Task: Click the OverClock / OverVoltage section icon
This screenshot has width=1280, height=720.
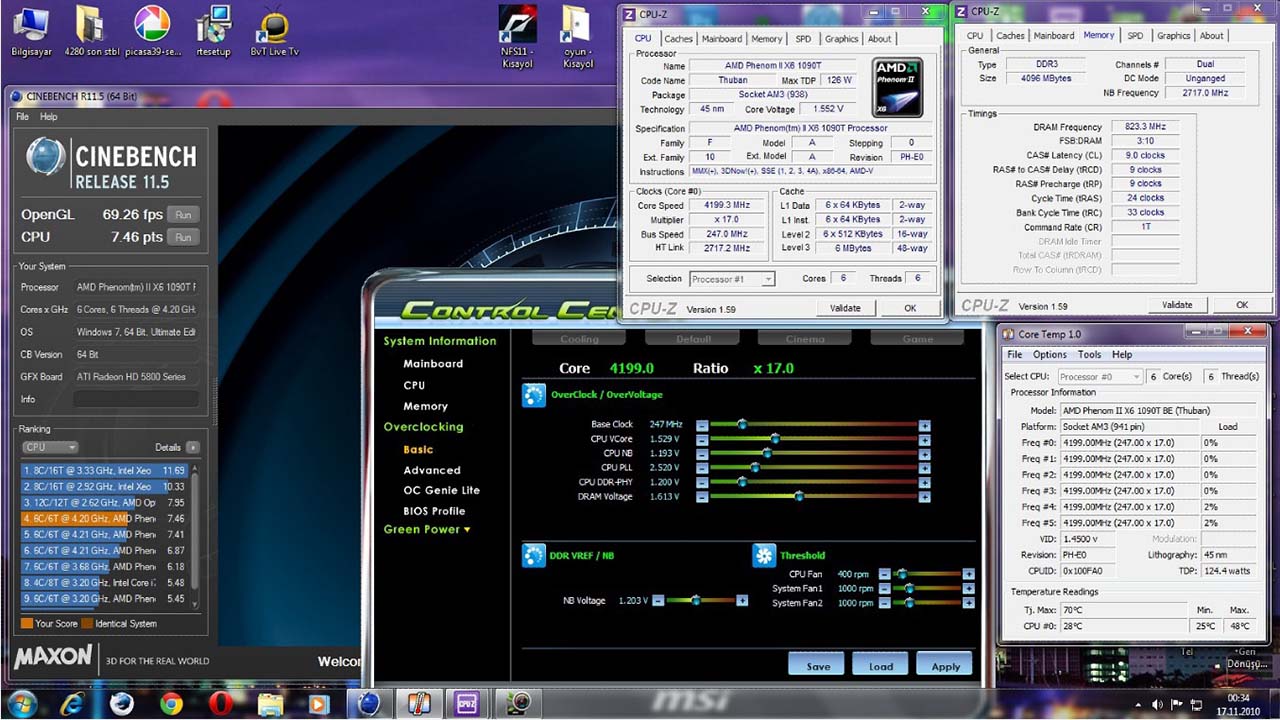Action: point(533,395)
